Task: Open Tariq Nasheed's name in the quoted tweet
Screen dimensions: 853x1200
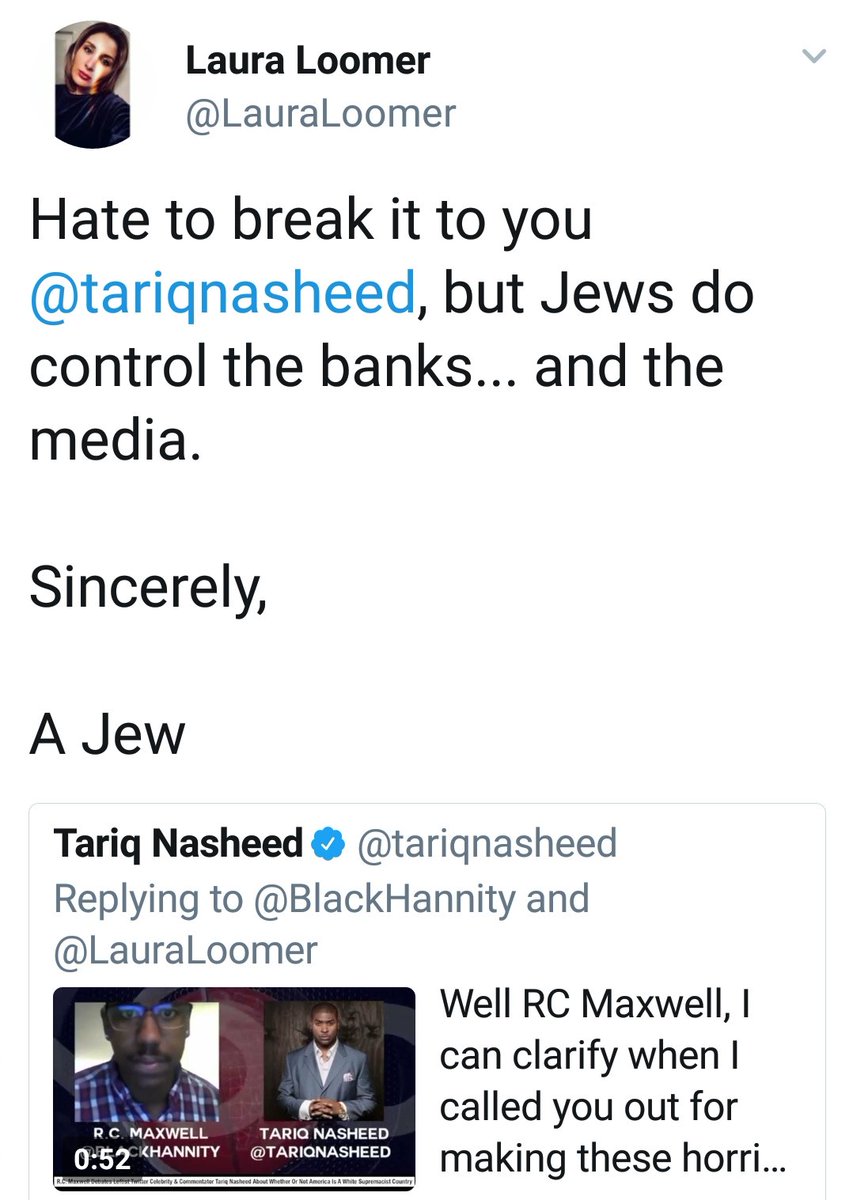Action: [x=178, y=845]
